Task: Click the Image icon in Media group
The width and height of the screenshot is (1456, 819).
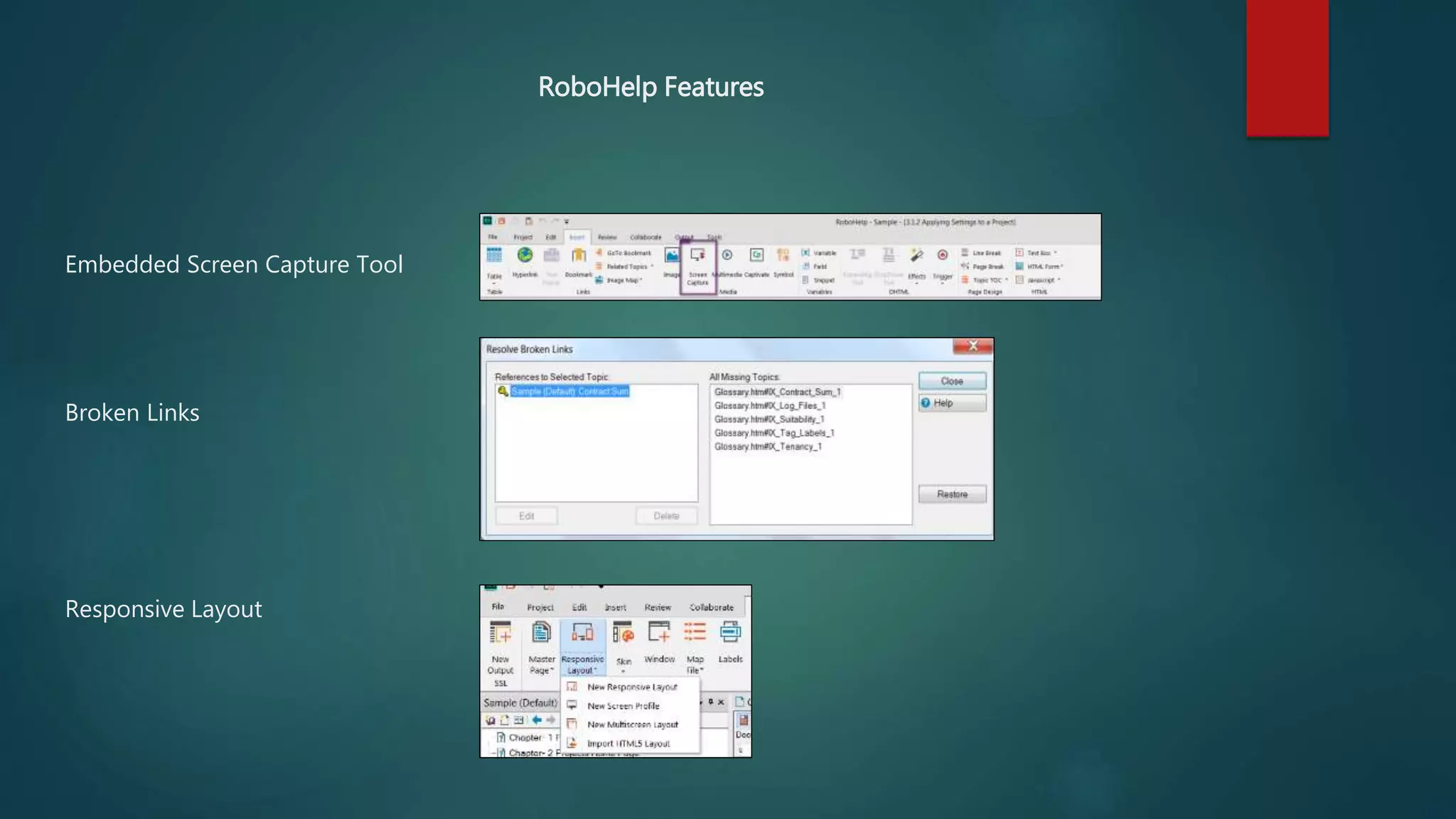Action: click(672, 255)
